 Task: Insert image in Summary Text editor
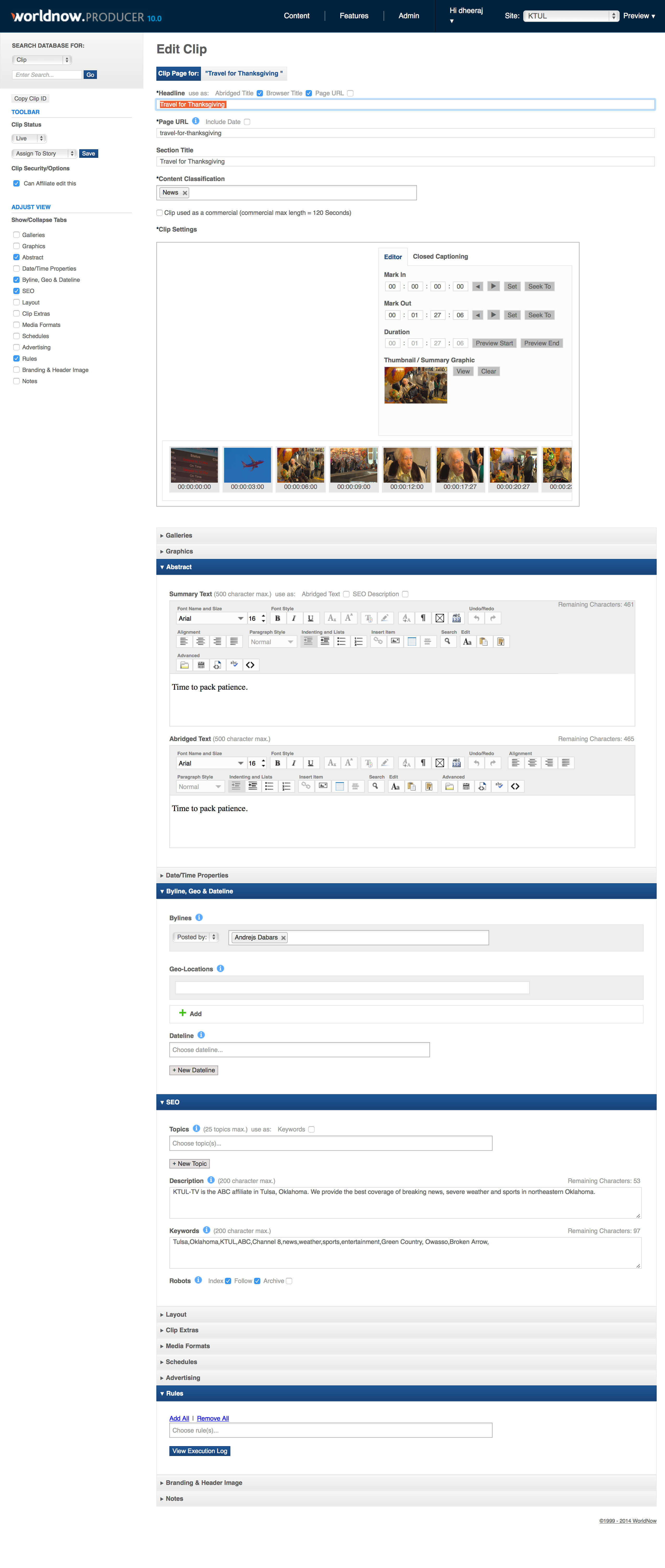pyautogui.click(x=395, y=642)
